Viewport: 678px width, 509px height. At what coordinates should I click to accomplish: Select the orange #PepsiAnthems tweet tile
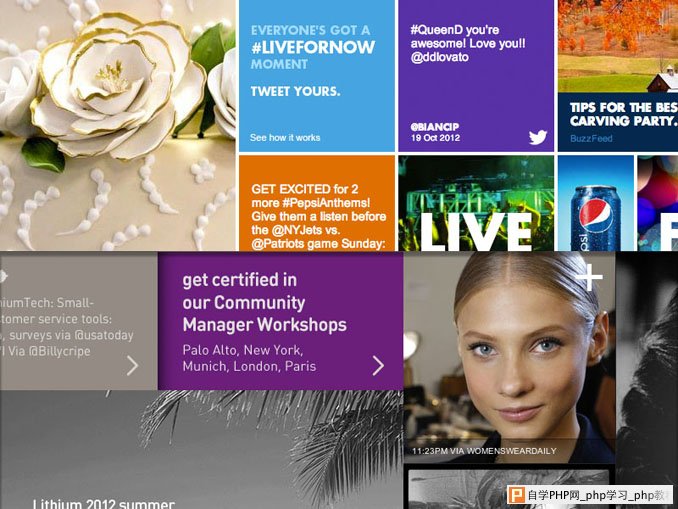317,203
